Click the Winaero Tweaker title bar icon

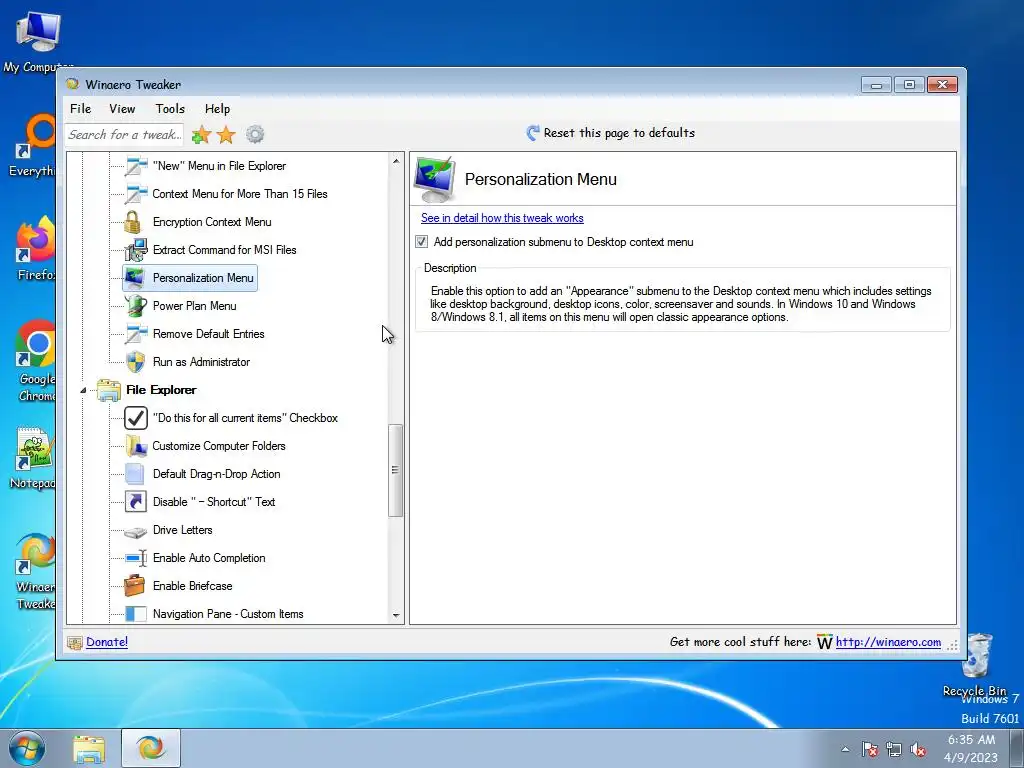coord(72,84)
